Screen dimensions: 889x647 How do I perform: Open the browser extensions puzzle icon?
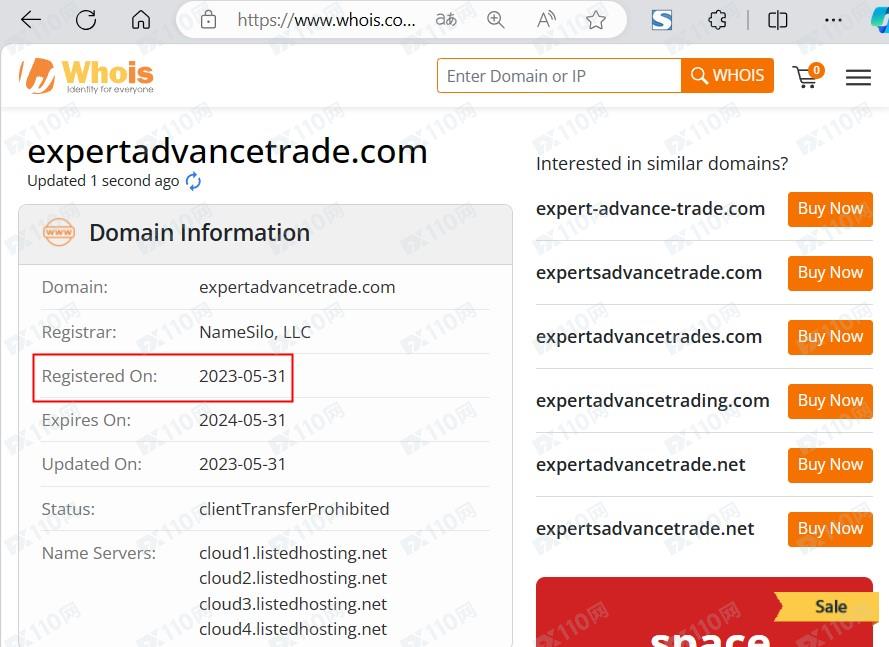(717, 20)
